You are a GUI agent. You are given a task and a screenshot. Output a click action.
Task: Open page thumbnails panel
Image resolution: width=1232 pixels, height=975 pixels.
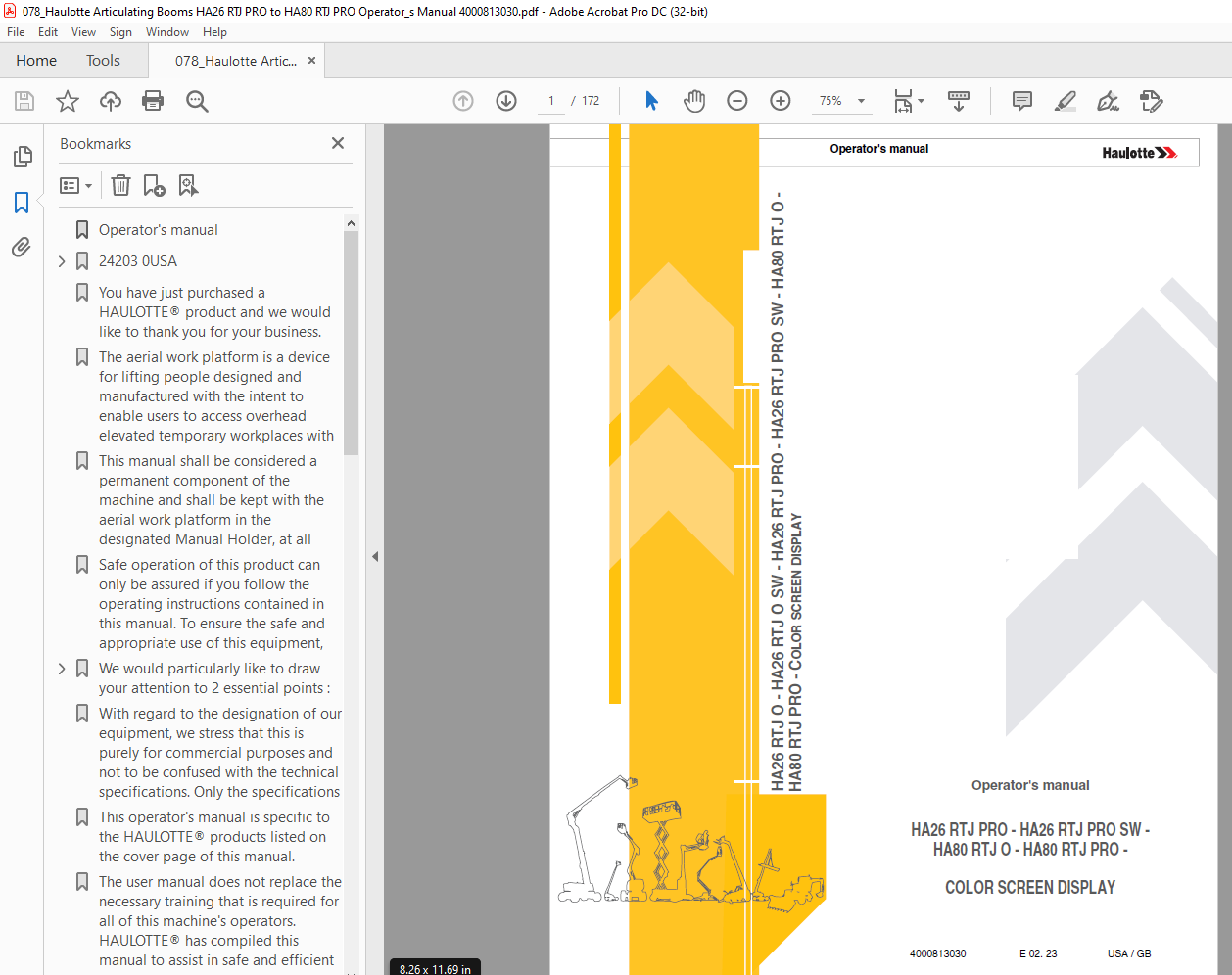pyautogui.click(x=22, y=157)
